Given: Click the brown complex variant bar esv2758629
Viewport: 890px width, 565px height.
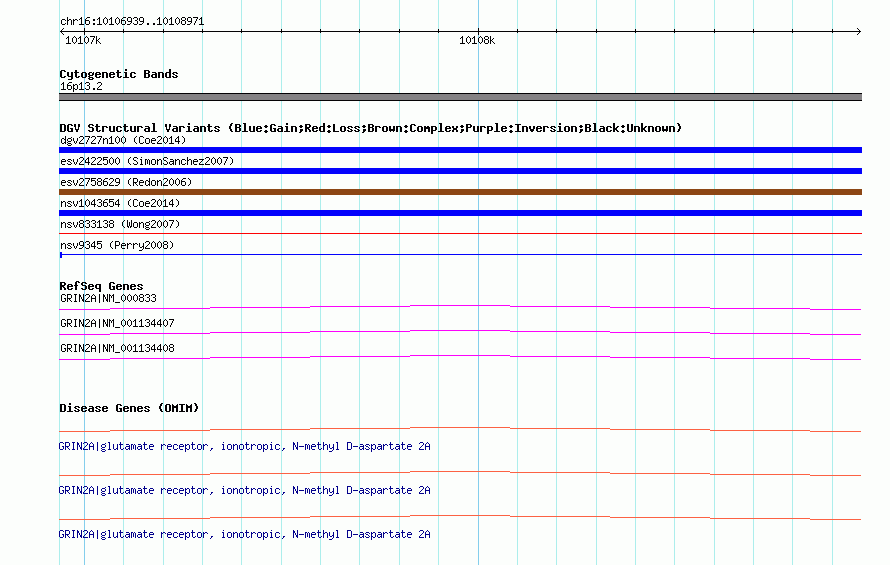Looking at the screenshot, I should click(460, 192).
